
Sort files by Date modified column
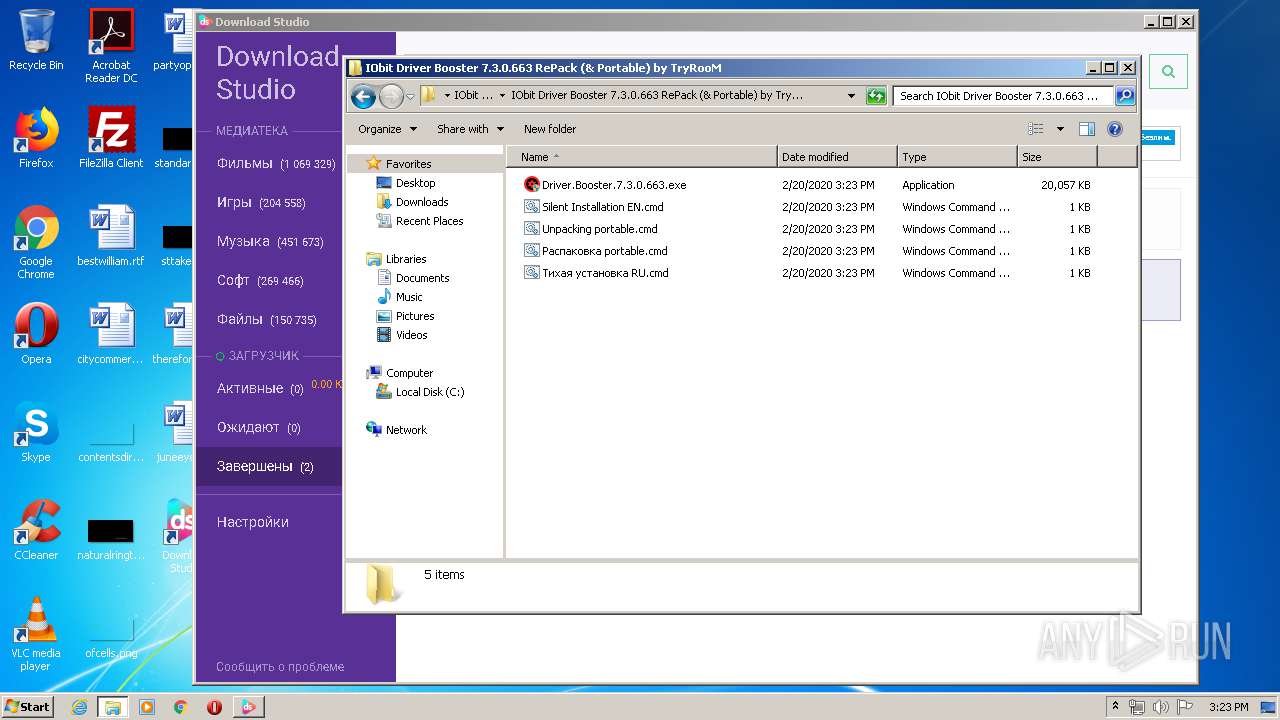coord(837,157)
